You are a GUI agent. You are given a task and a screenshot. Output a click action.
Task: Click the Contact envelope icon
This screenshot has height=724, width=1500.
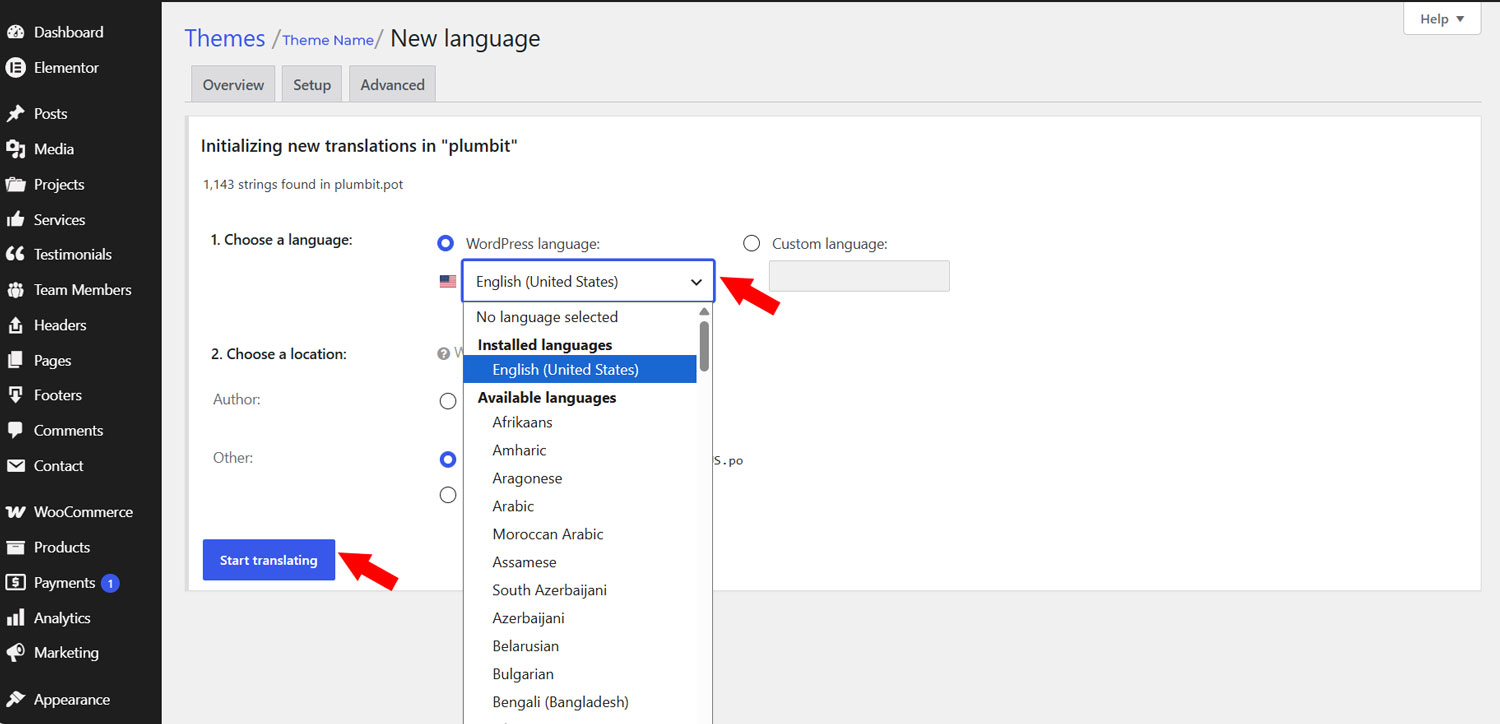click(x=15, y=466)
